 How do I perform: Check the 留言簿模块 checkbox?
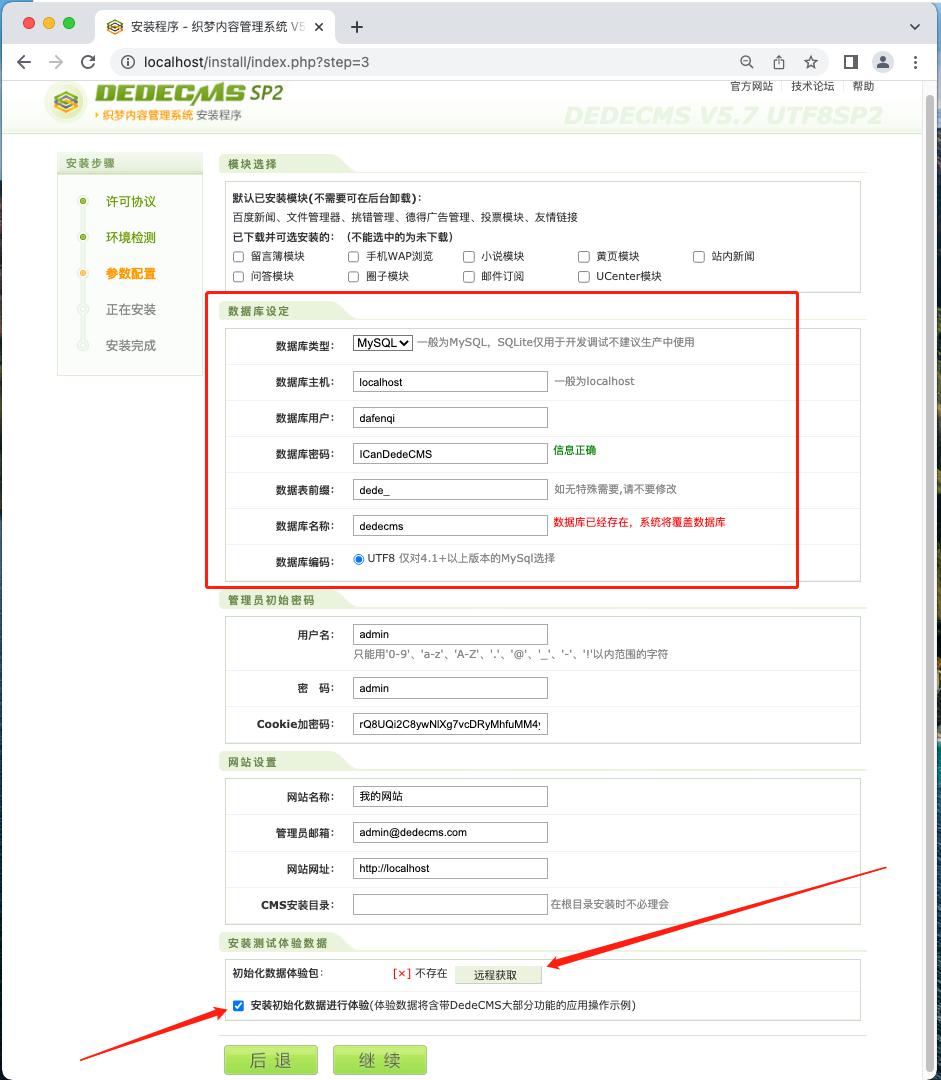[238, 256]
